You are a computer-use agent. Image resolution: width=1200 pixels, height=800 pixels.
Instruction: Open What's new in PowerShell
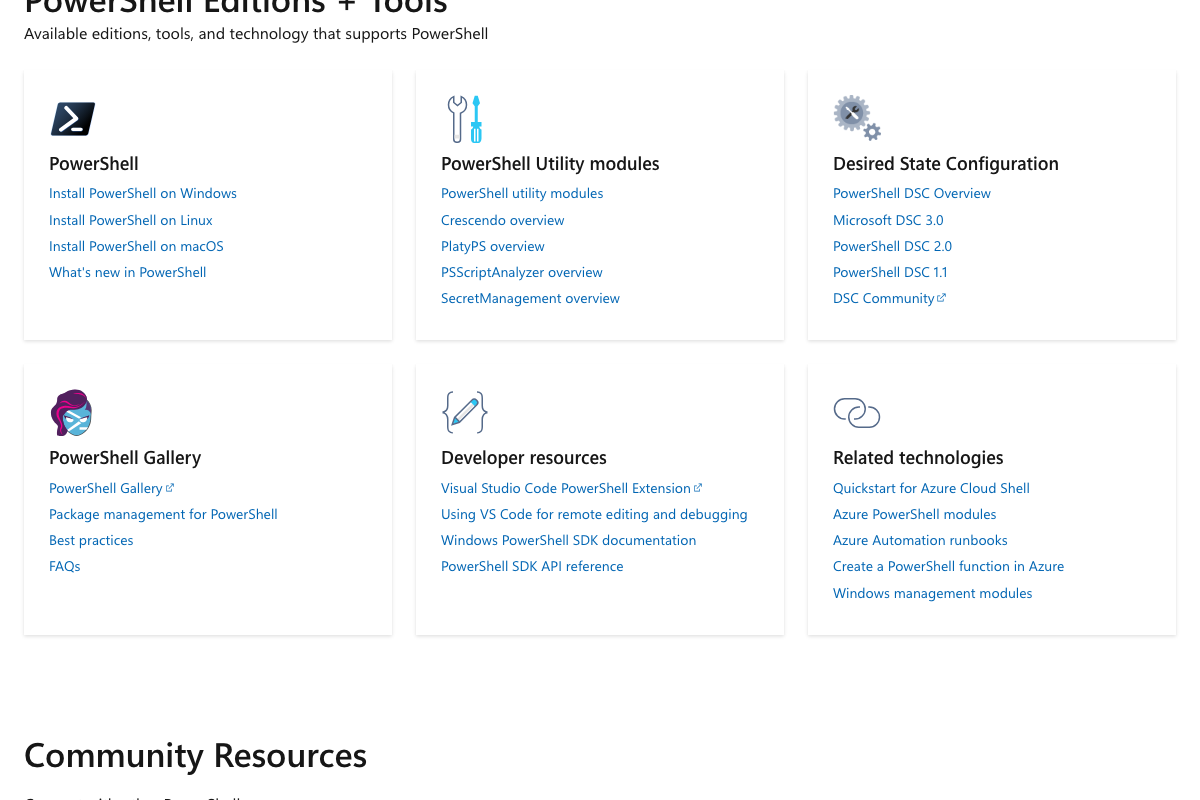(128, 272)
